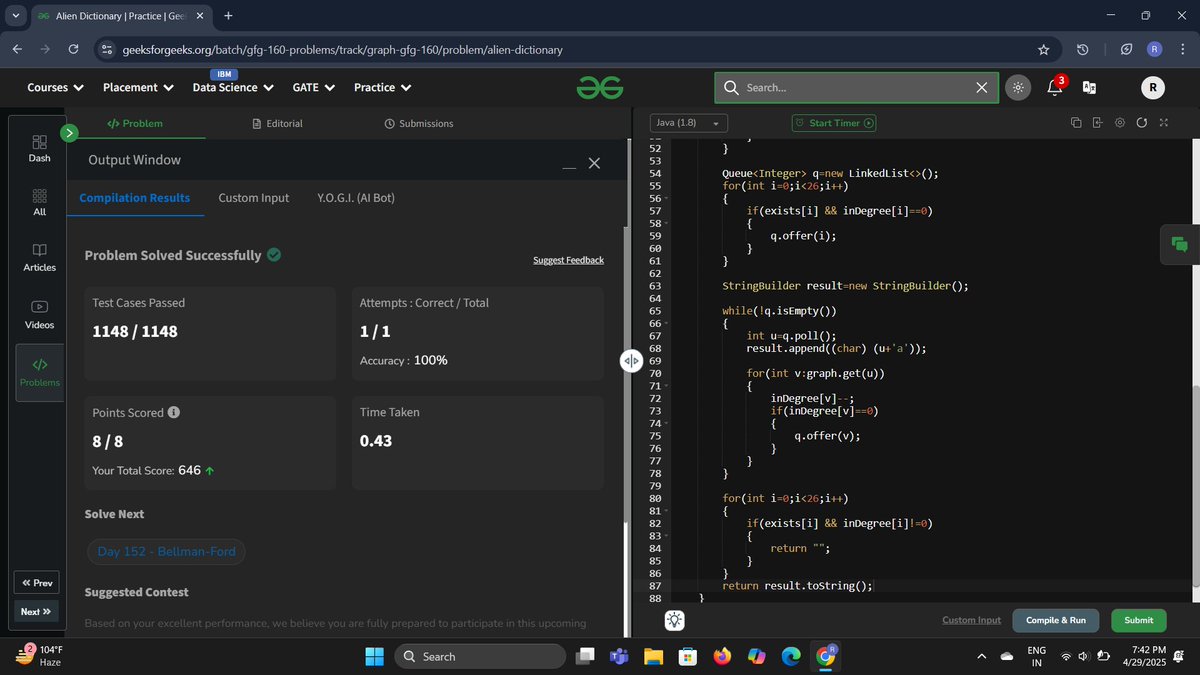Click the lightbulb hint icon
The image size is (1200, 675).
pos(675,620)
